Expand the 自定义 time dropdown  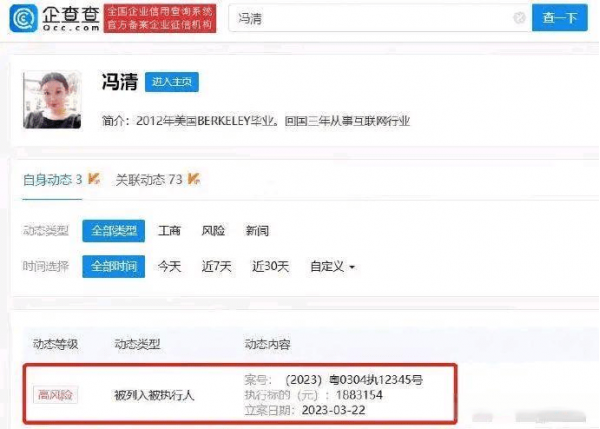click(x=332, y=266)
